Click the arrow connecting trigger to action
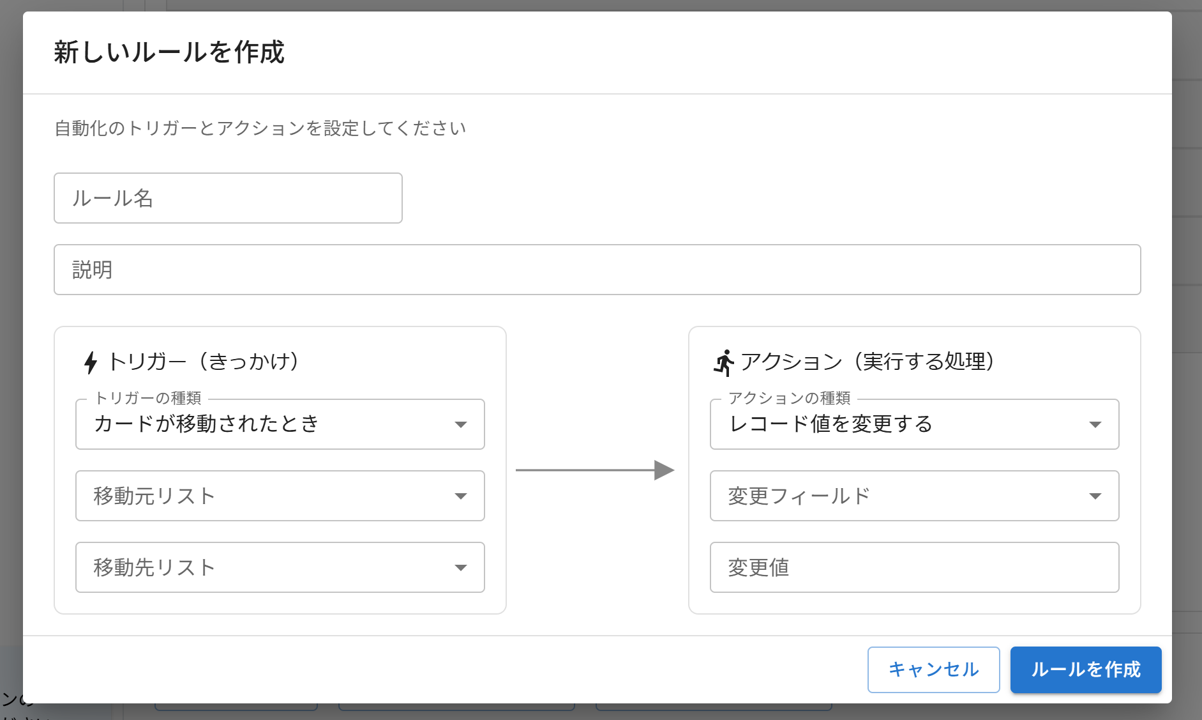The height and width of the screenshot is (720, 1202). point(597,468)
